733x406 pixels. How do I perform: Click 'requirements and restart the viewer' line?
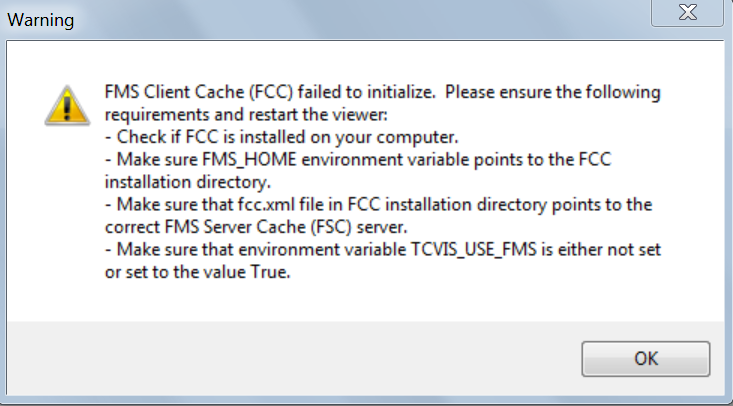(246, 114)
